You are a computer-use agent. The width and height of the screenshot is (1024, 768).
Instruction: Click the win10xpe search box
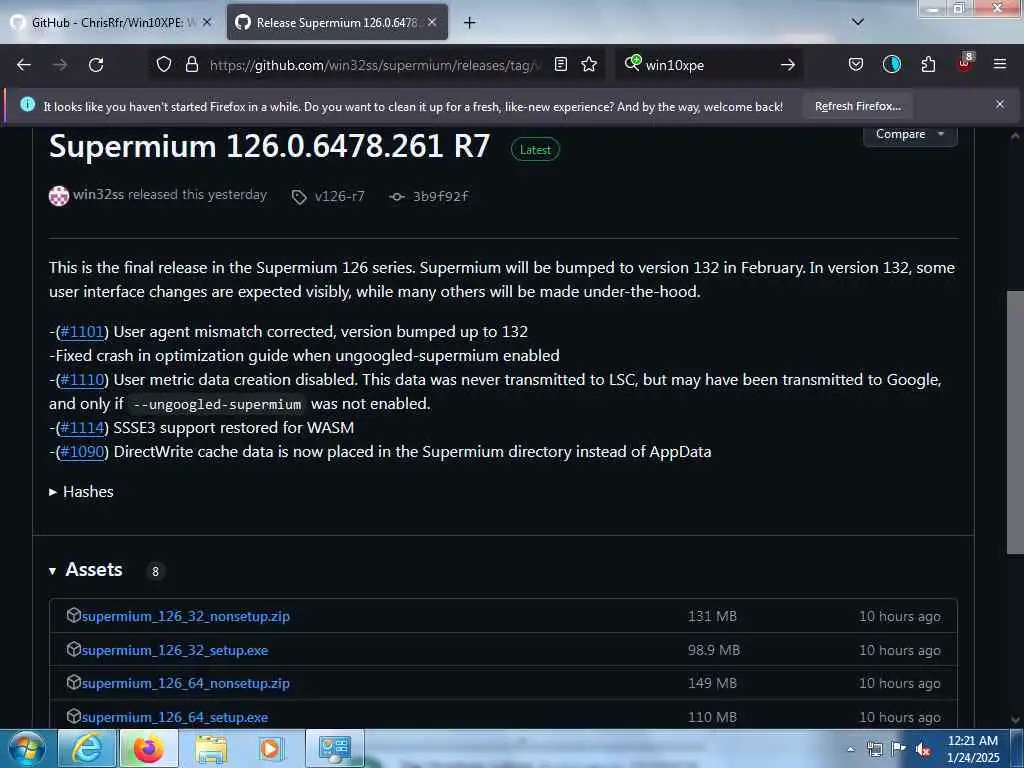[709, 65]
